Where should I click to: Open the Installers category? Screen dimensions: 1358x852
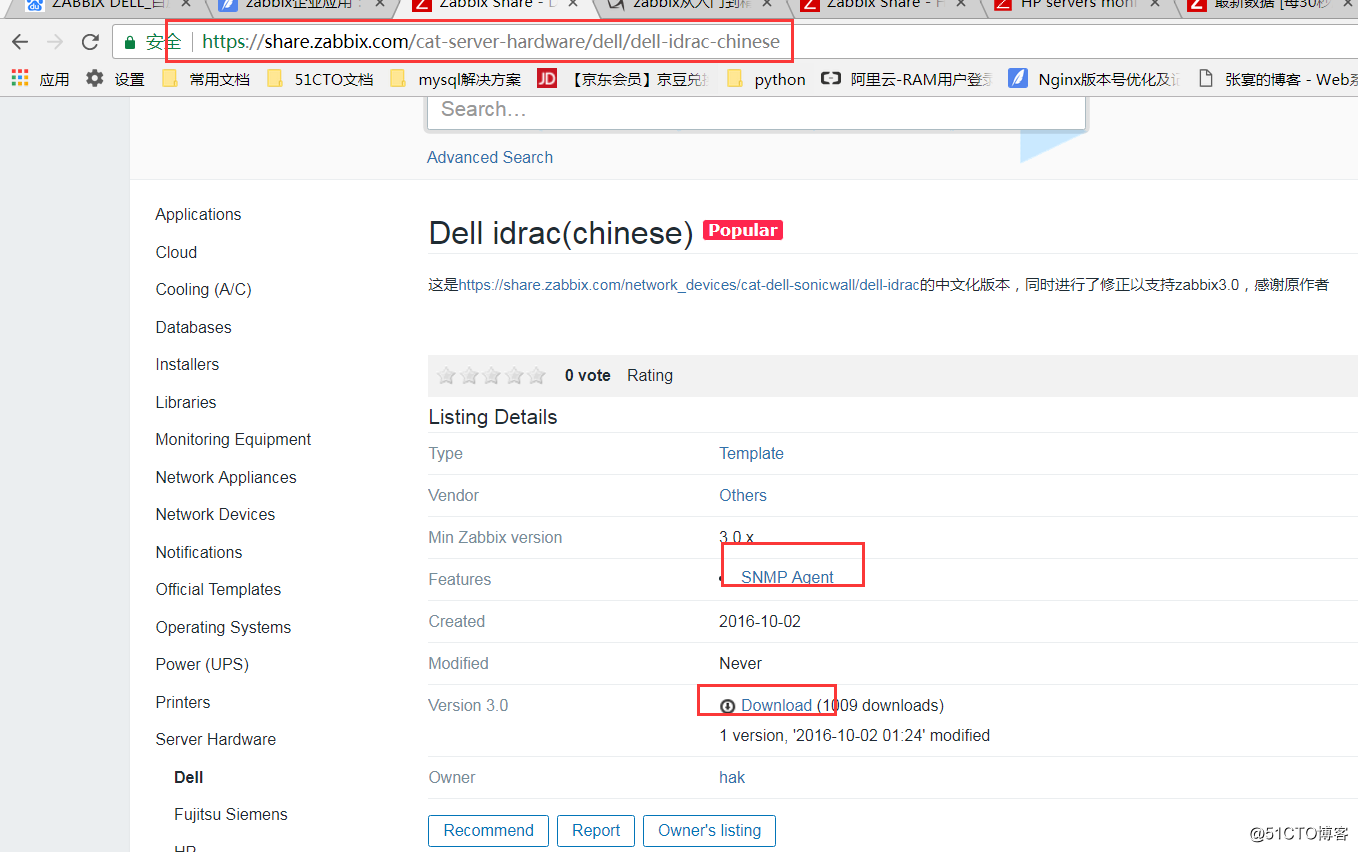coord(187,364)
